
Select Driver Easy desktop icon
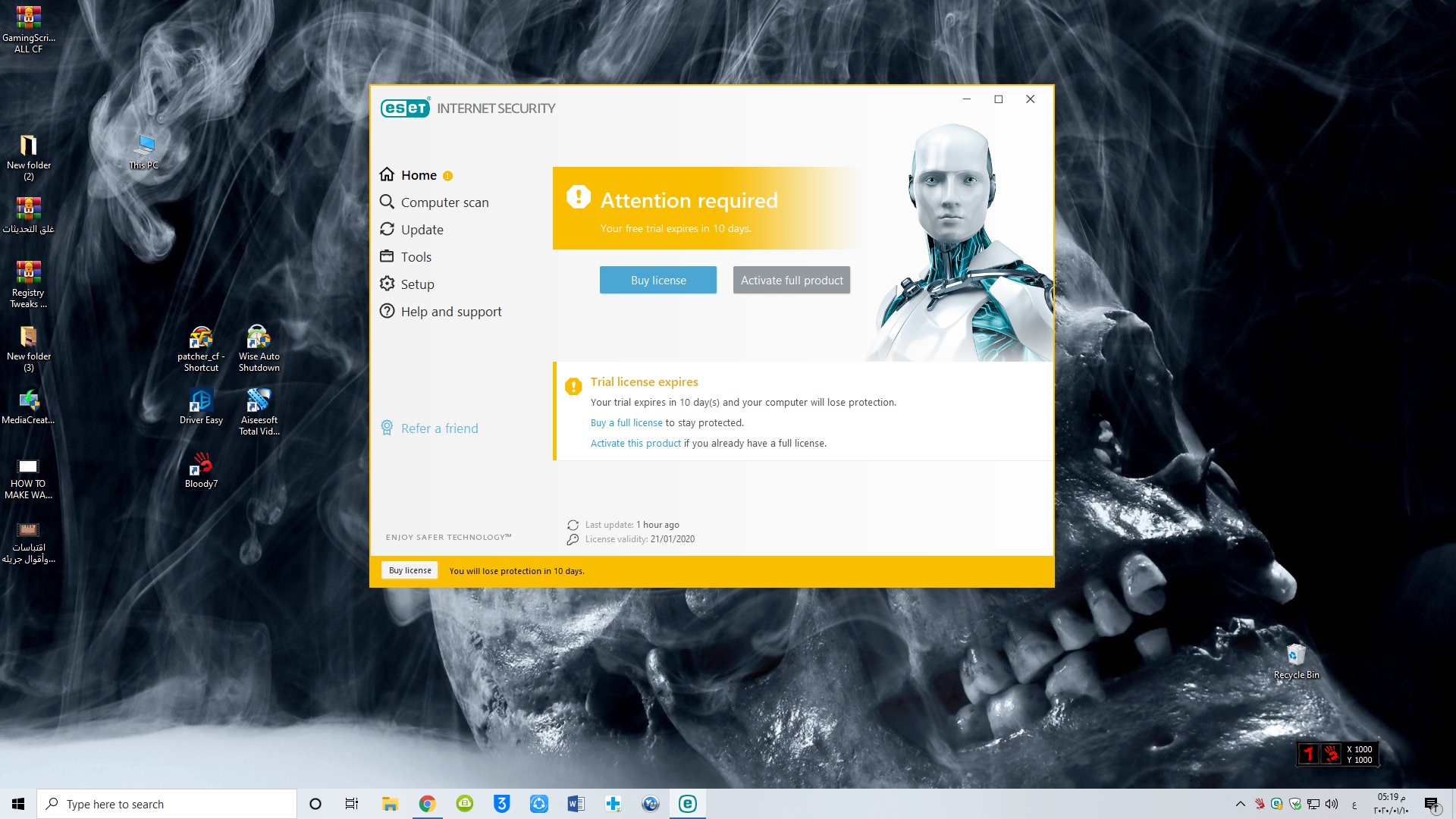[201, 407]
